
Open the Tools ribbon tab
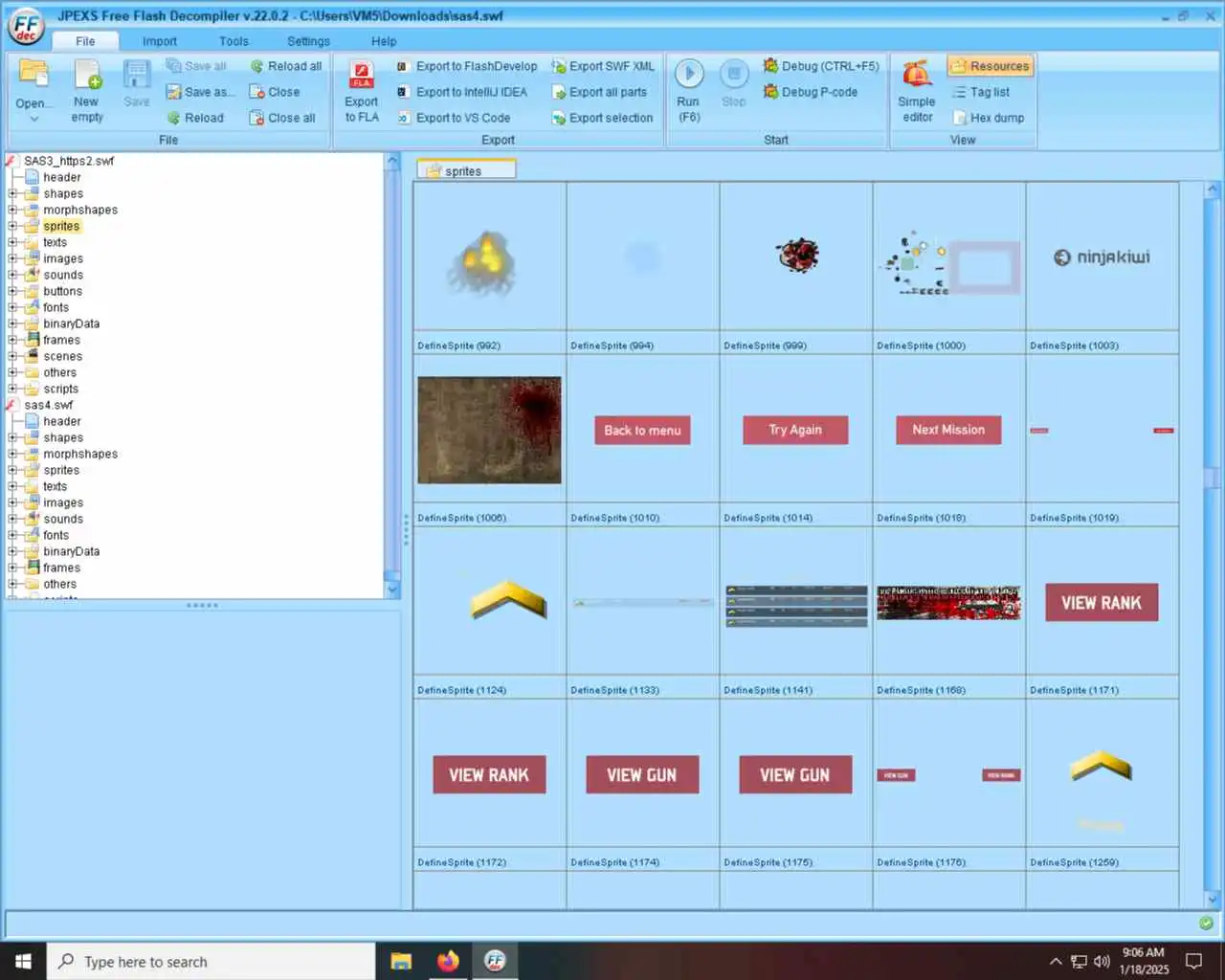tap(234, 41)
